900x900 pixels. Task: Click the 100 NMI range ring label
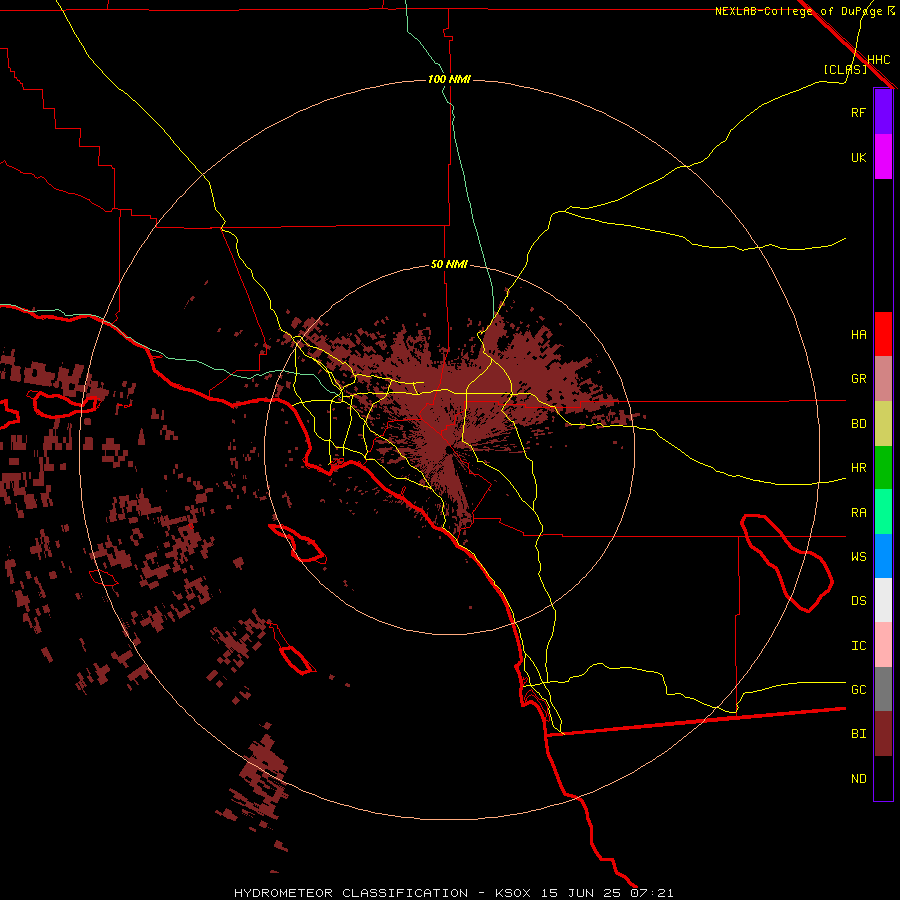[x=449, y=79]
